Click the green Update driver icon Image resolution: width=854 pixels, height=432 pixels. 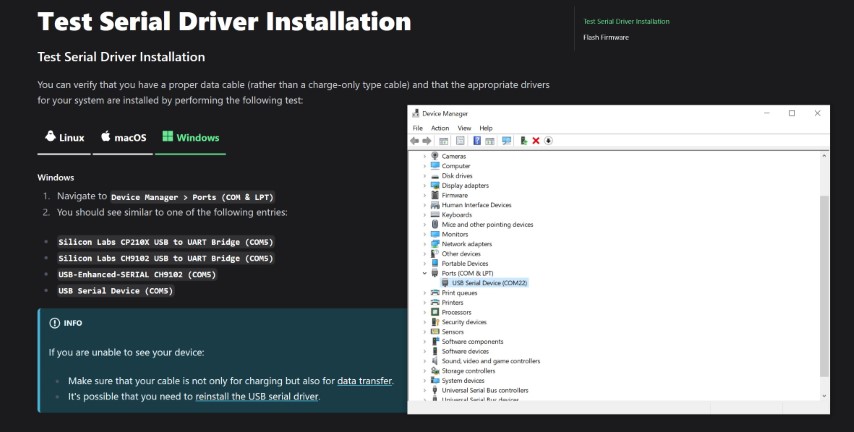tap(523, 141)
